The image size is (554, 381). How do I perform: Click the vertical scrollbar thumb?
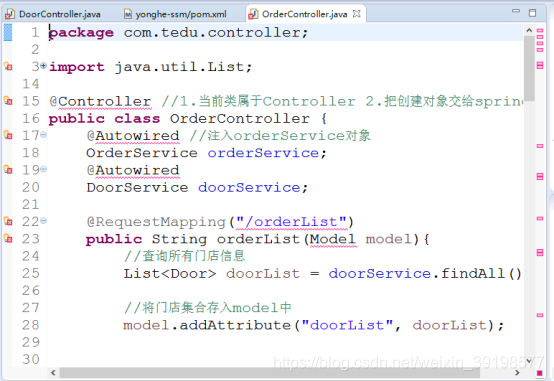529,69
